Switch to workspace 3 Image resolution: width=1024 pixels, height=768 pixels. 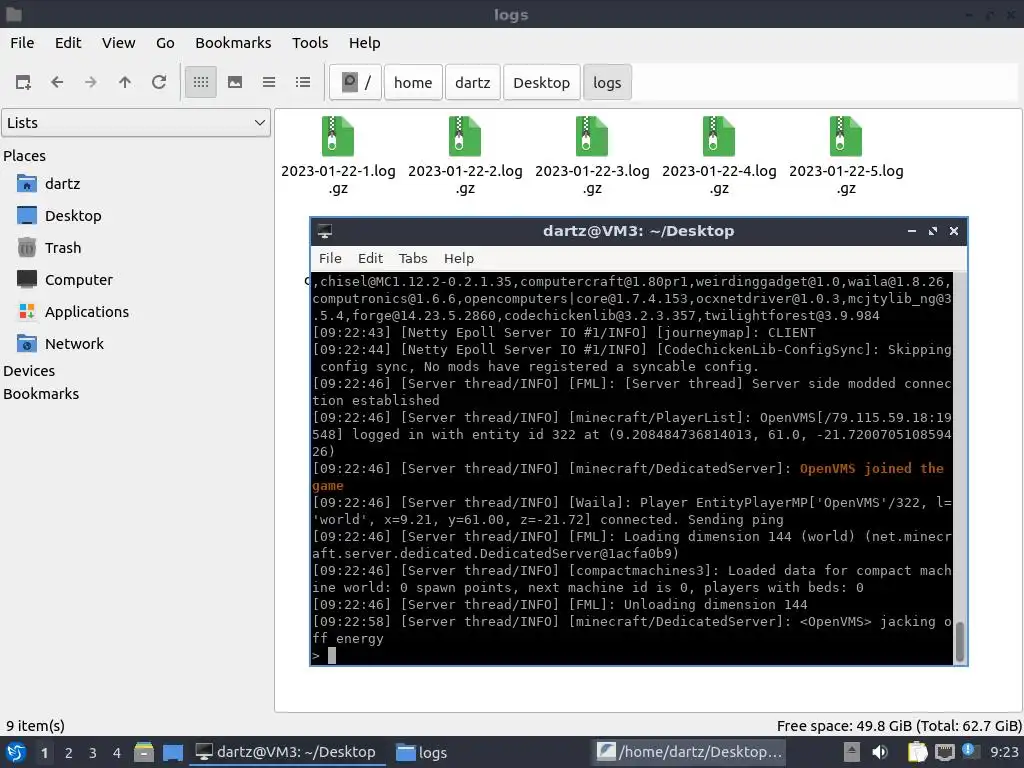click(93, 753)
